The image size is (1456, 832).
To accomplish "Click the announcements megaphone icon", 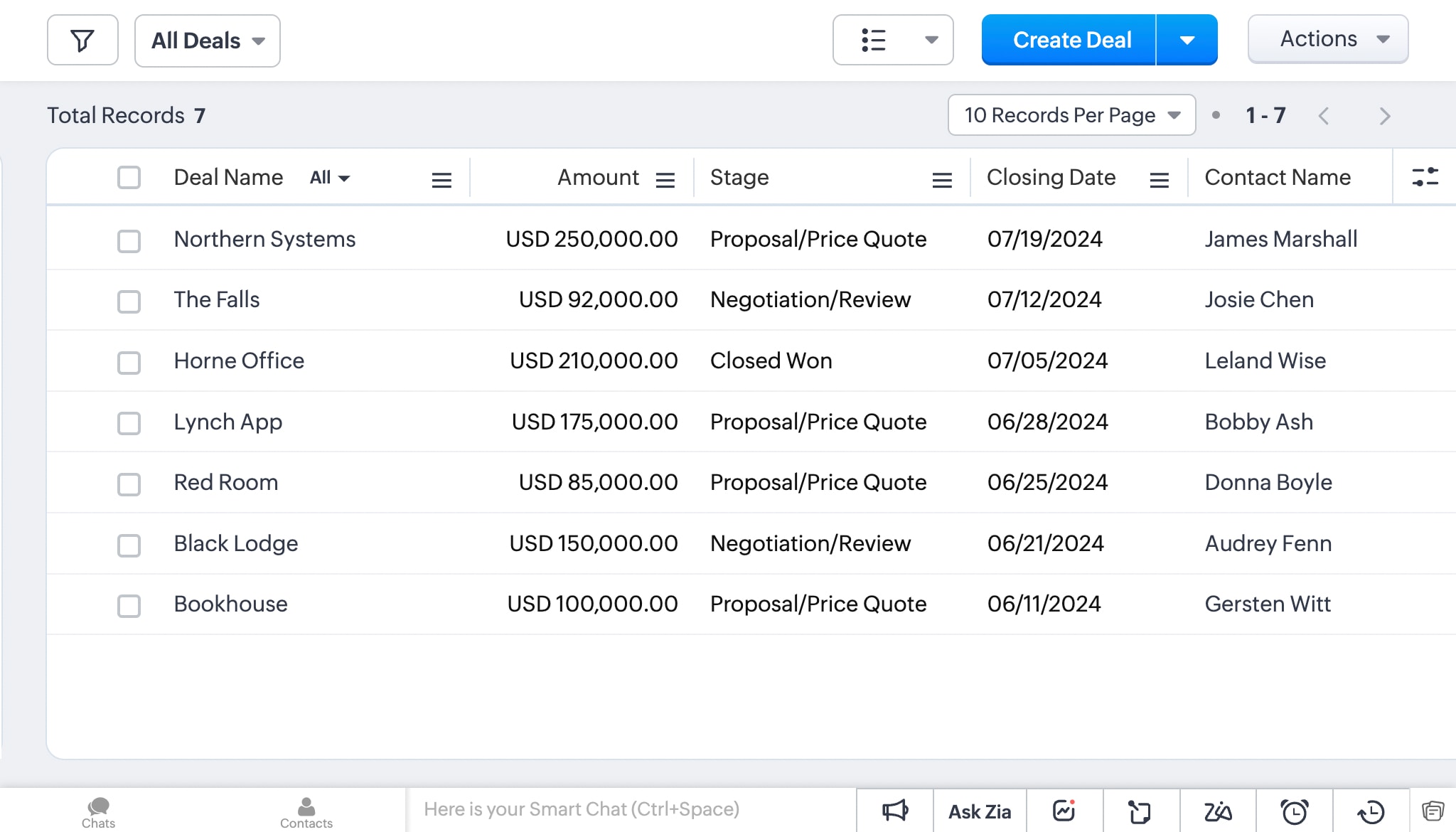I will click(894, 810).
